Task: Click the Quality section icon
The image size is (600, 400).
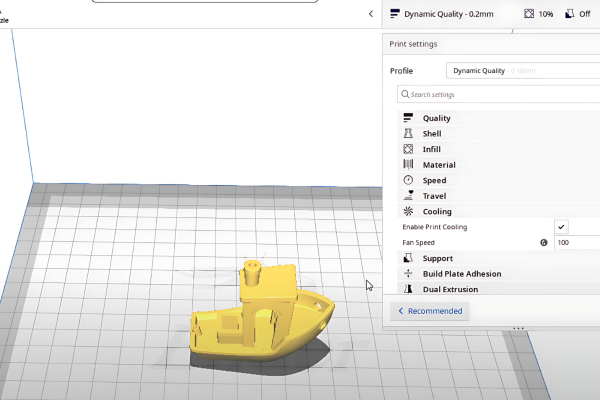Action: click(408, 118)
